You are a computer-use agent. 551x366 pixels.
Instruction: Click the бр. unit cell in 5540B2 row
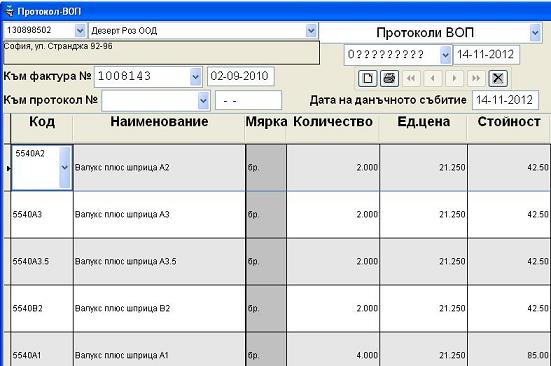pyautogui.click(x=266, y=308)
